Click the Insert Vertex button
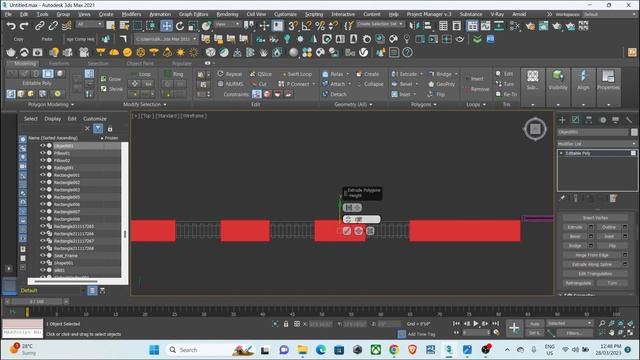 tap(595, 218)
